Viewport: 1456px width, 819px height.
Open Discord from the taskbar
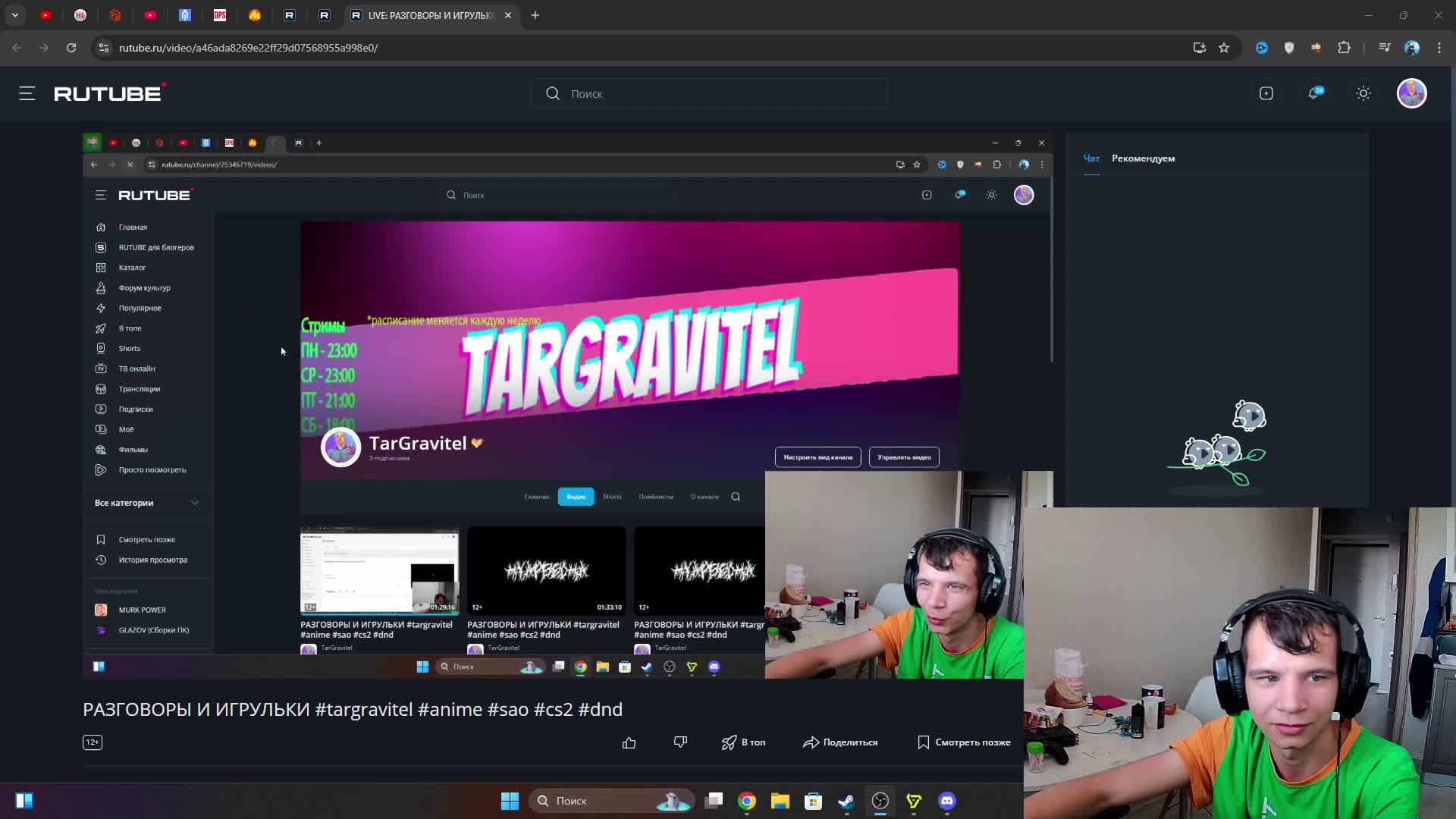coord(947,801)
